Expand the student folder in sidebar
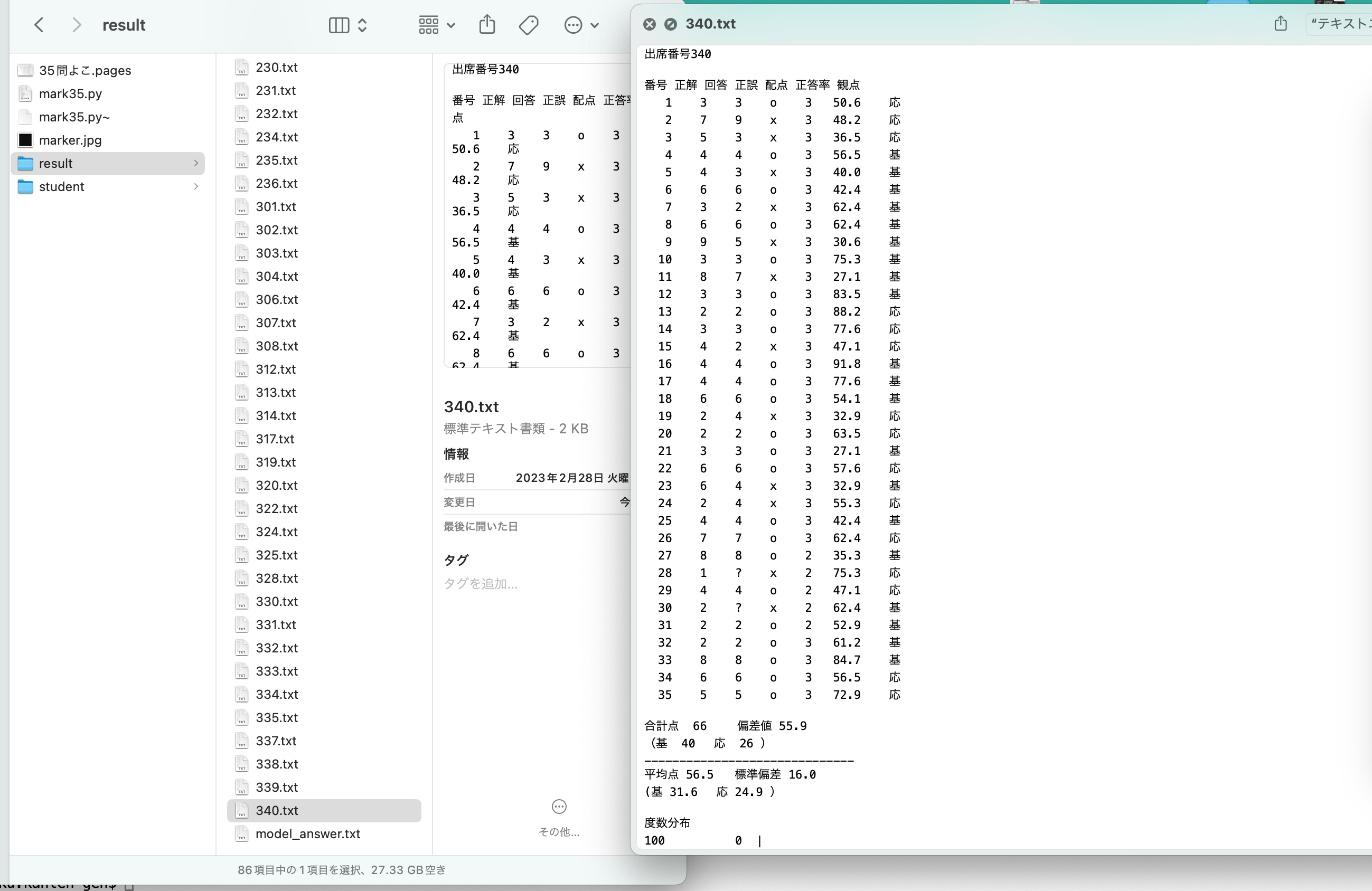 pos(196,187)
